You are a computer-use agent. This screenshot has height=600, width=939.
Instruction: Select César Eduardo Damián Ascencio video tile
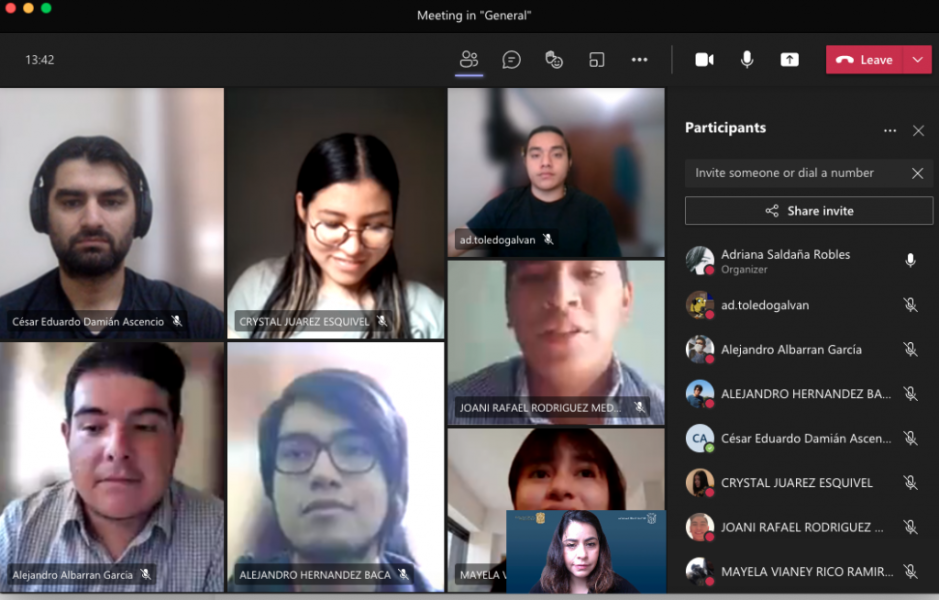click(x=111, y=214)
